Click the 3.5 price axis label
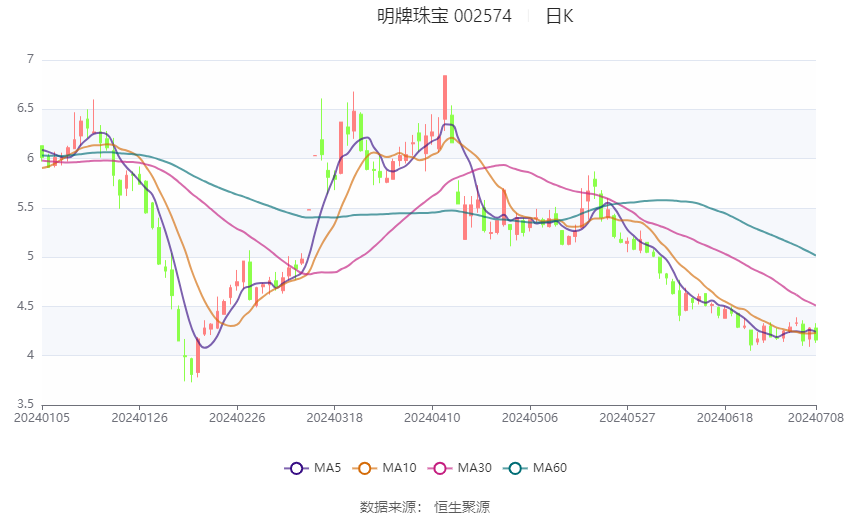 point(25,404)
